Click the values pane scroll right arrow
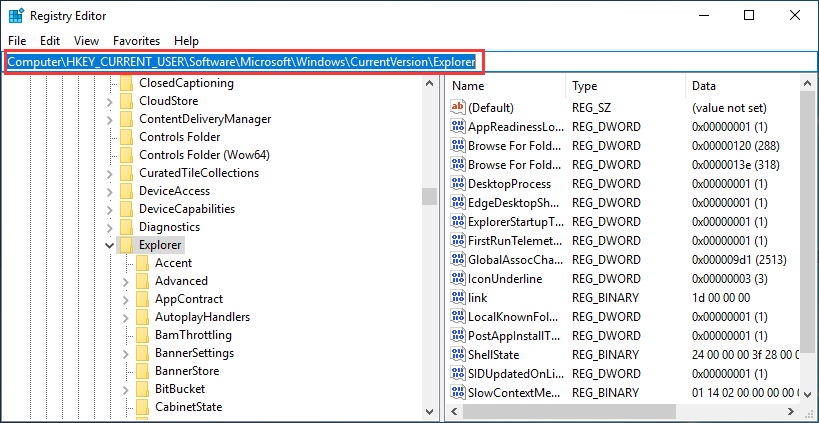The height and width of the screenshot is (423, 819). click(792, 412)
